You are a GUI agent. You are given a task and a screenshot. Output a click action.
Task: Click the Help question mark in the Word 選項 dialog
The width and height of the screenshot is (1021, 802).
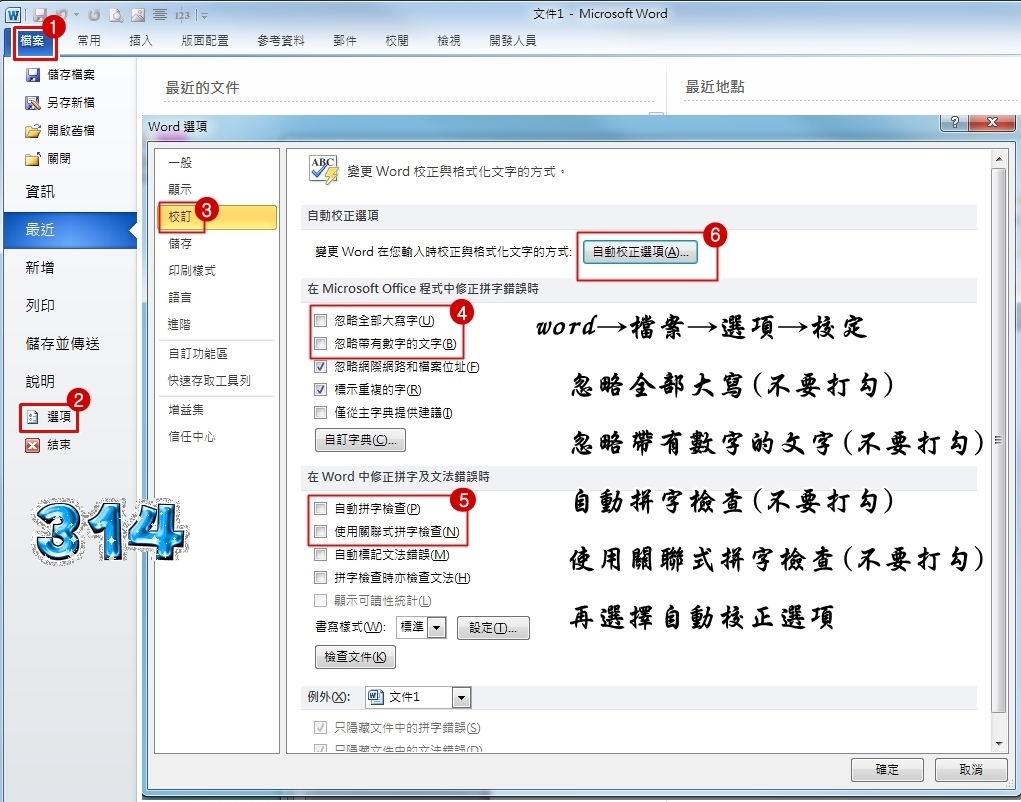(955, 122)
